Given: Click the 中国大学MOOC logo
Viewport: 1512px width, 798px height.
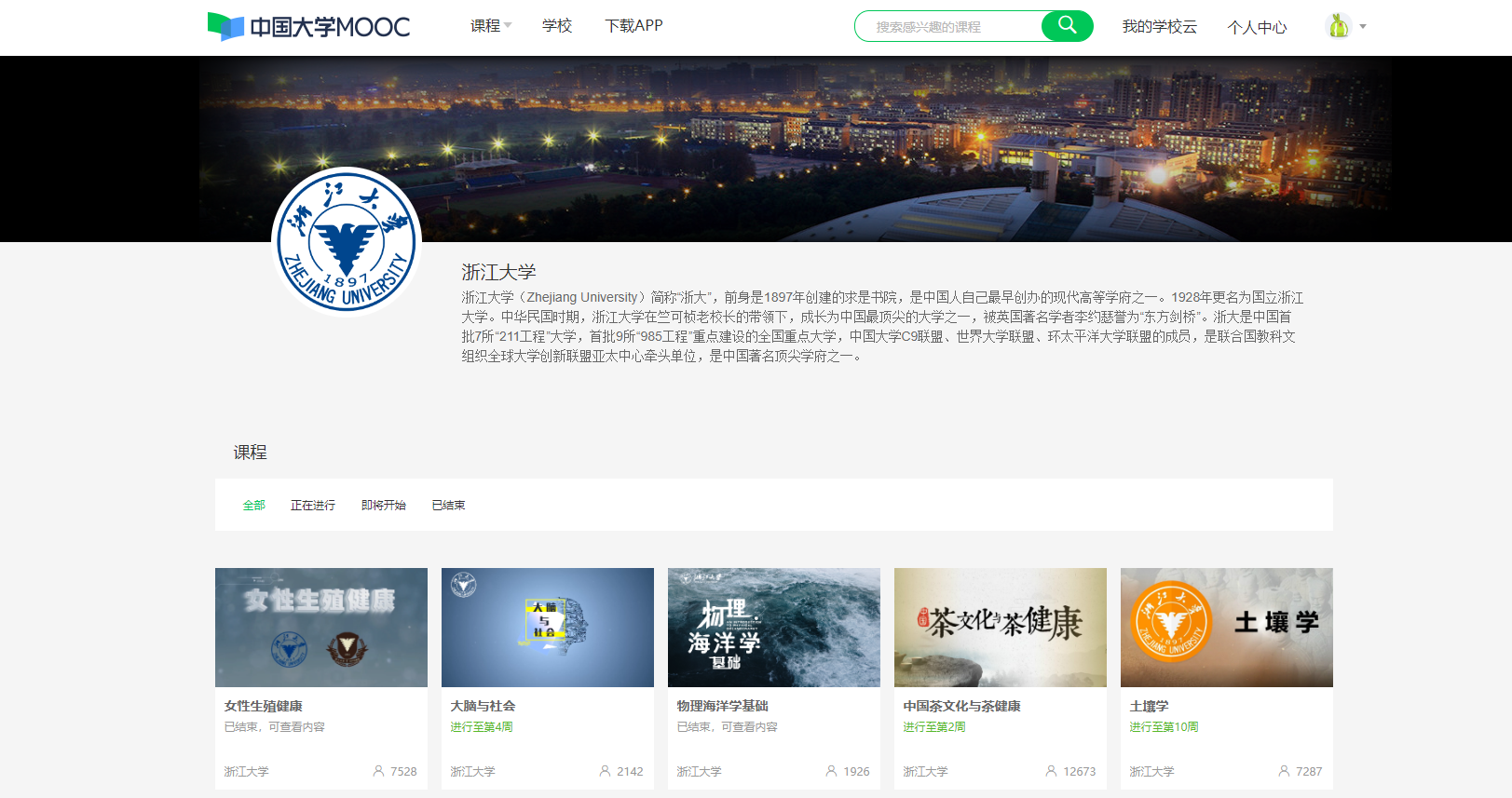Looking at the screenshot, I should pos(308,26).
